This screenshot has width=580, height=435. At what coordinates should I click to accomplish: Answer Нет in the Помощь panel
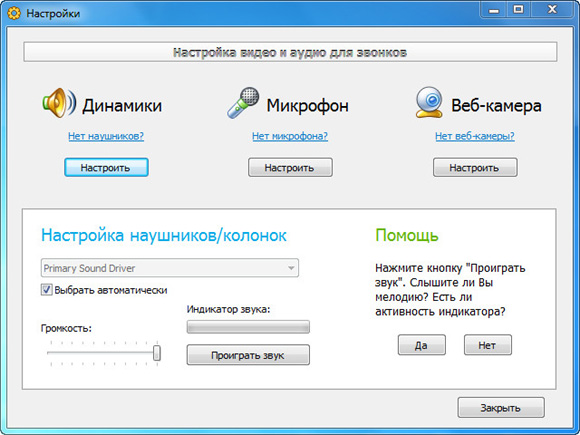[x=488, y=345]
